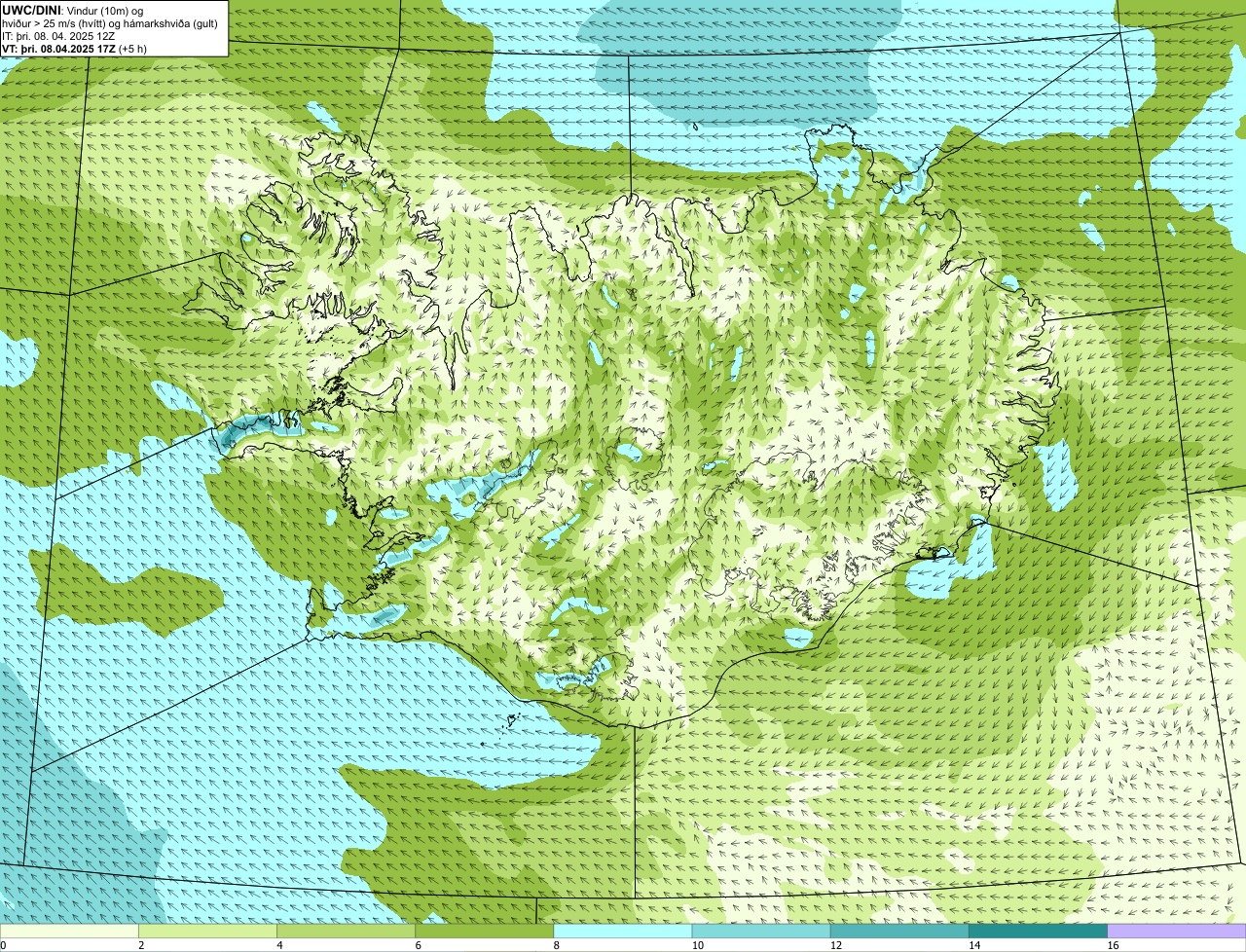Click the legend scale label '16'
The width and height of the screenshot is (1246, 952).
[x=1114, y=945]
